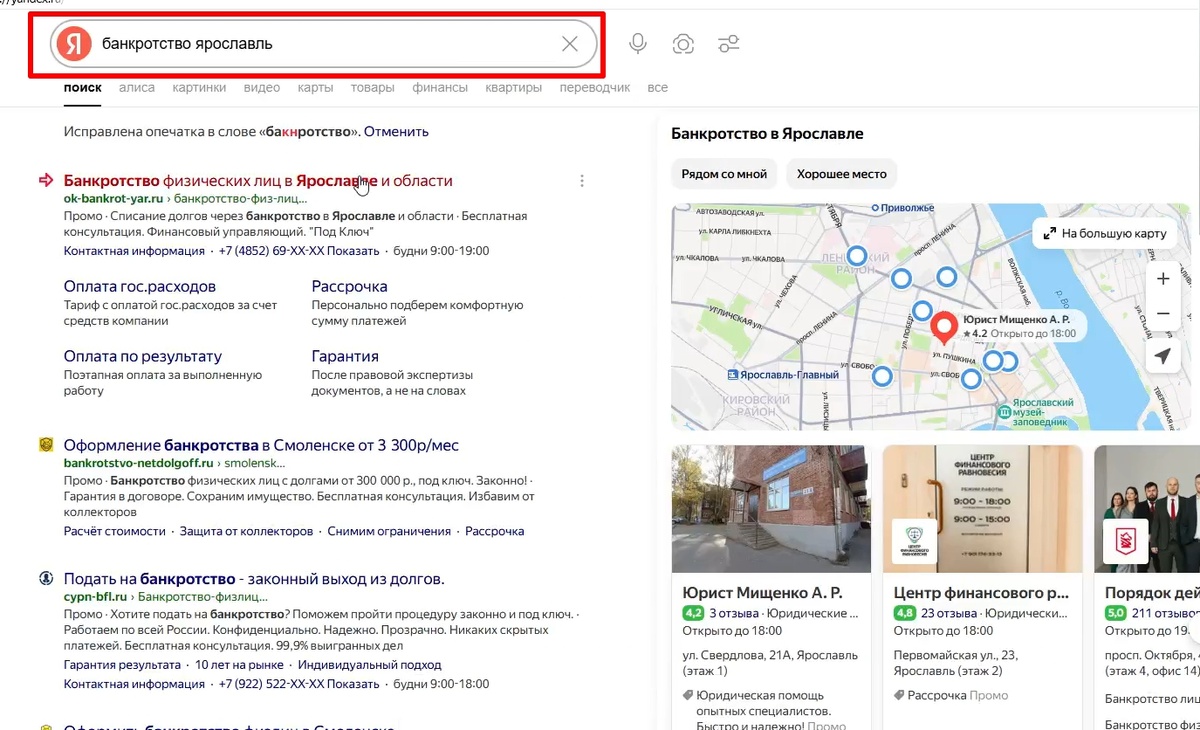Click favicon of cypn-bfl.ru result
Image resolution: width=1200 pixels, height=730 pixels.
pos(45,579)
